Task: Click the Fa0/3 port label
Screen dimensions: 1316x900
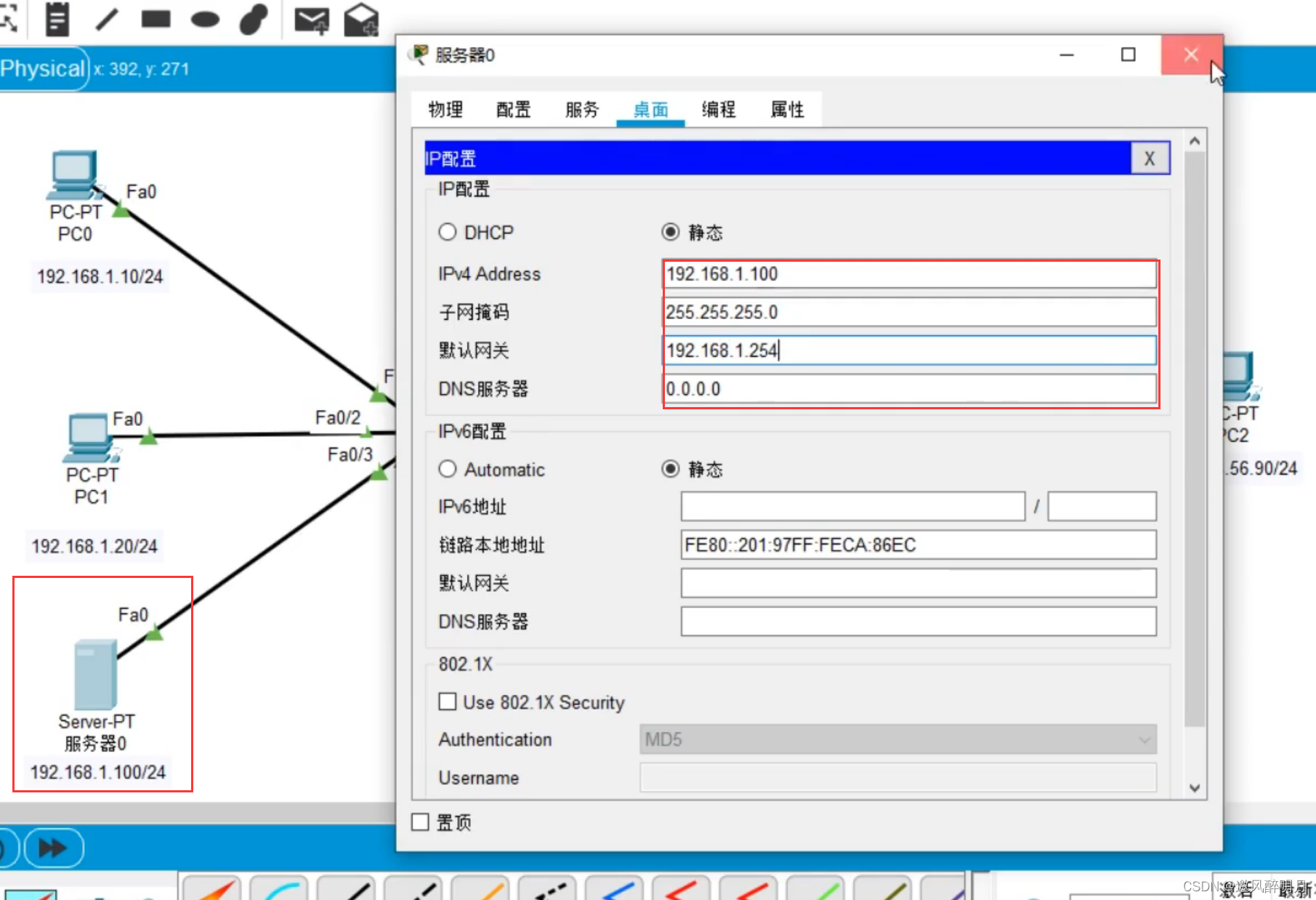Action: point(350,454)
